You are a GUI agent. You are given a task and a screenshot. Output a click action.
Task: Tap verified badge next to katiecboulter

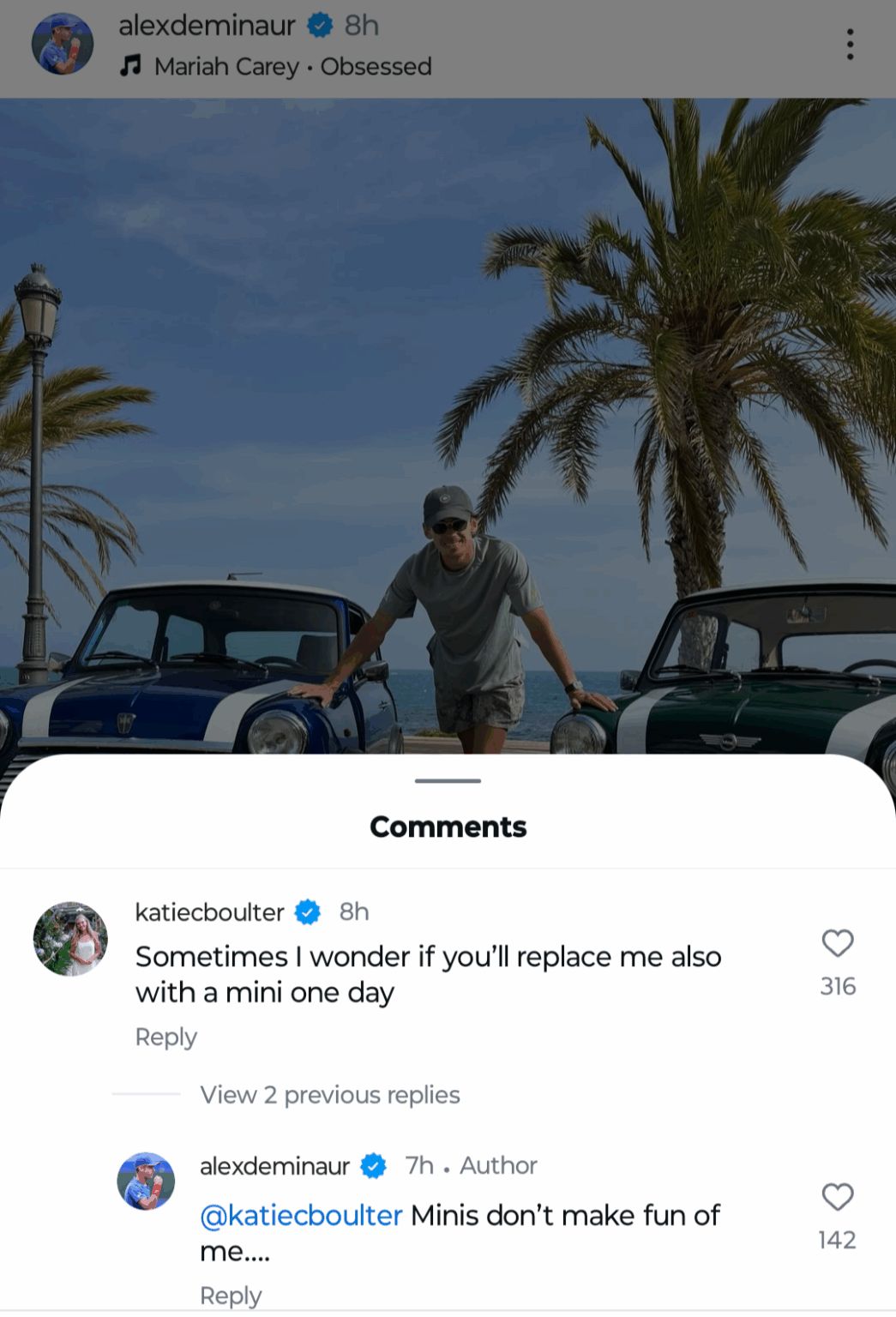[308, 911]
